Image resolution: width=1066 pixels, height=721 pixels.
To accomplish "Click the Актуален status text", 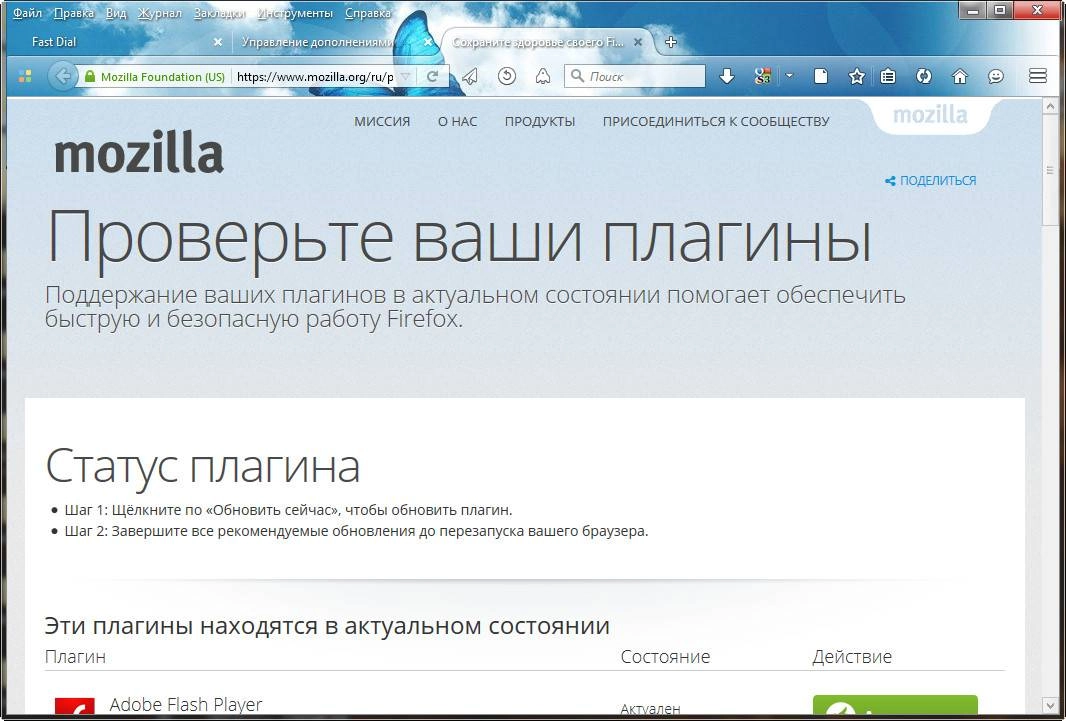I will [651, 708].
